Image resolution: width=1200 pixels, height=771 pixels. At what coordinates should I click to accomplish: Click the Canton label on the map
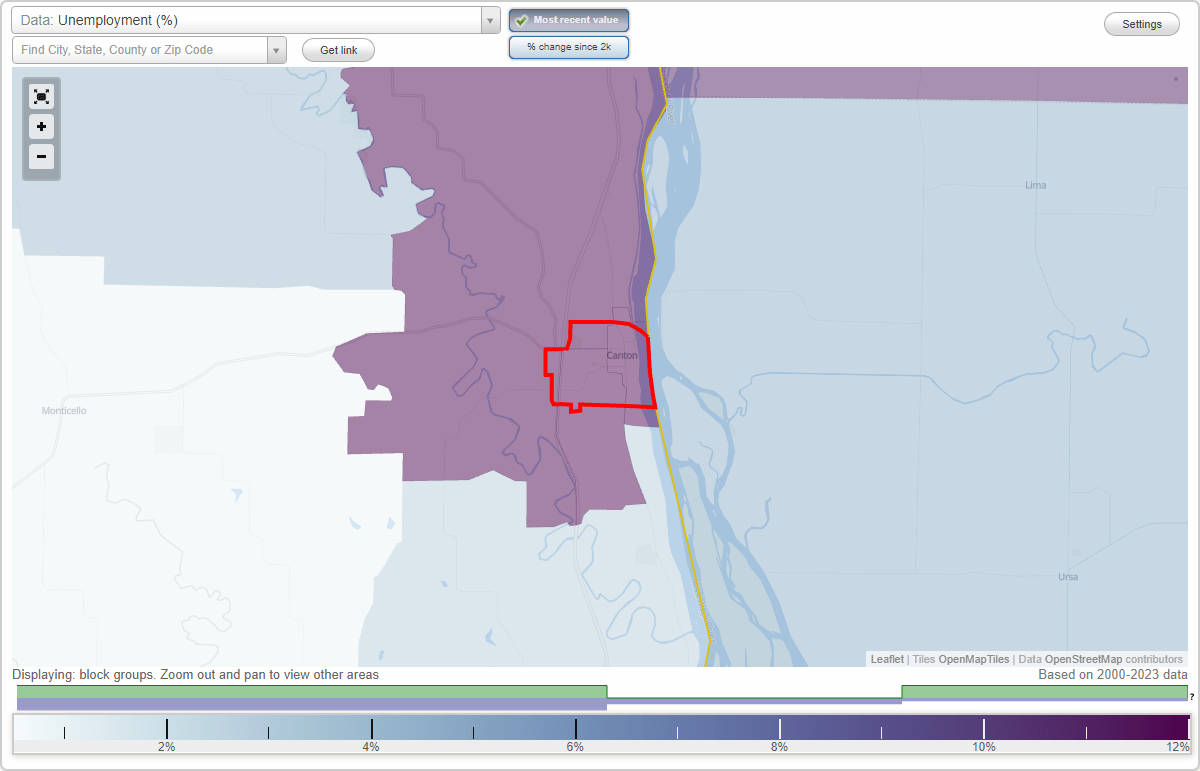(x=622, y=355)
